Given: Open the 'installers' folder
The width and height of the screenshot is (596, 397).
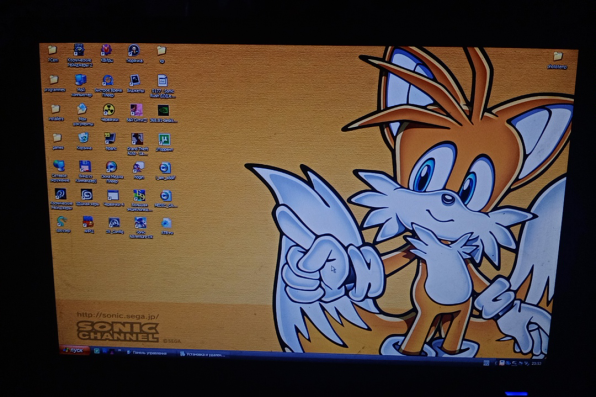Looking at the screenshot, I should tap(55, 113).
